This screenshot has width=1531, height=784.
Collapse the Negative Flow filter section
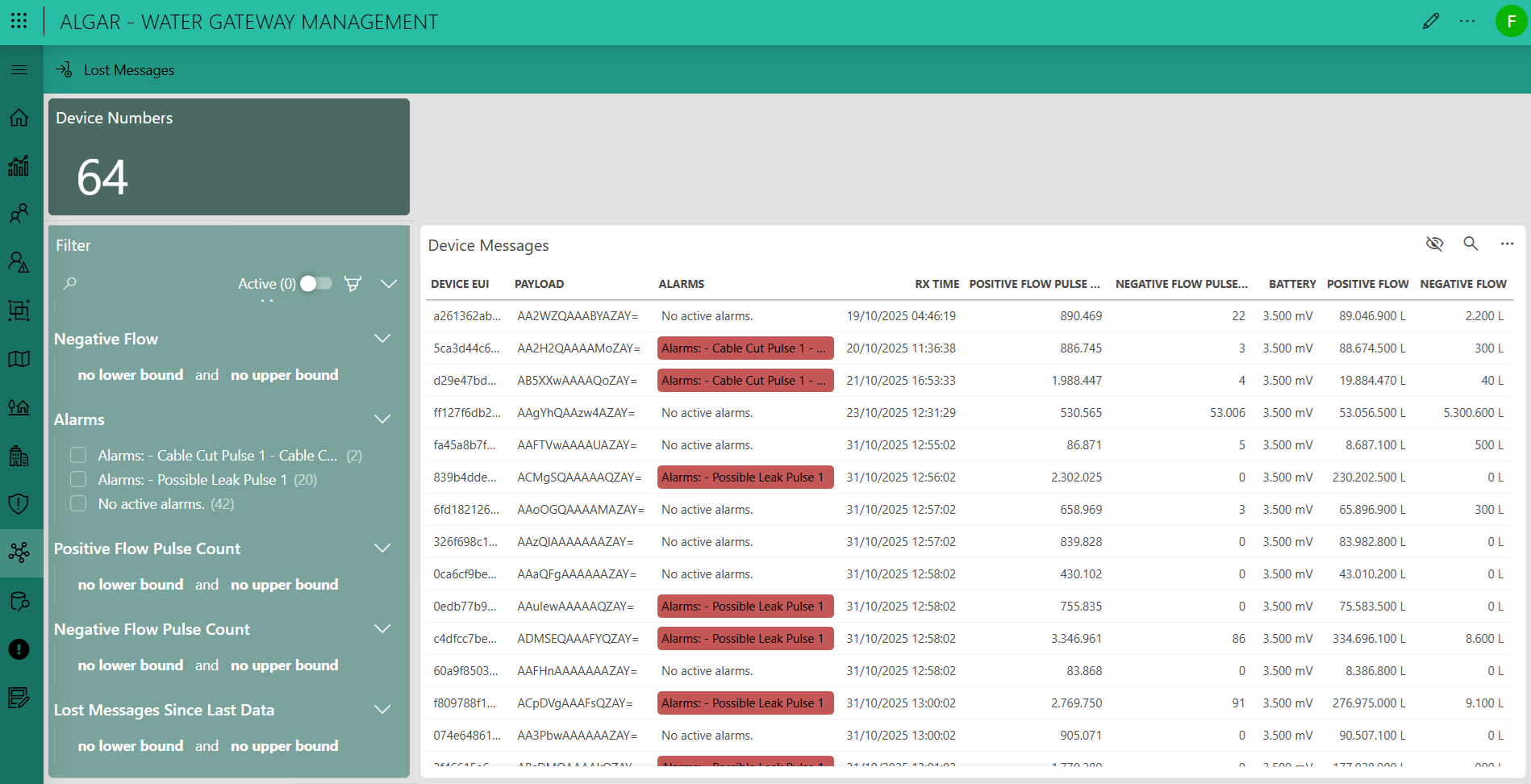(382, 339)
